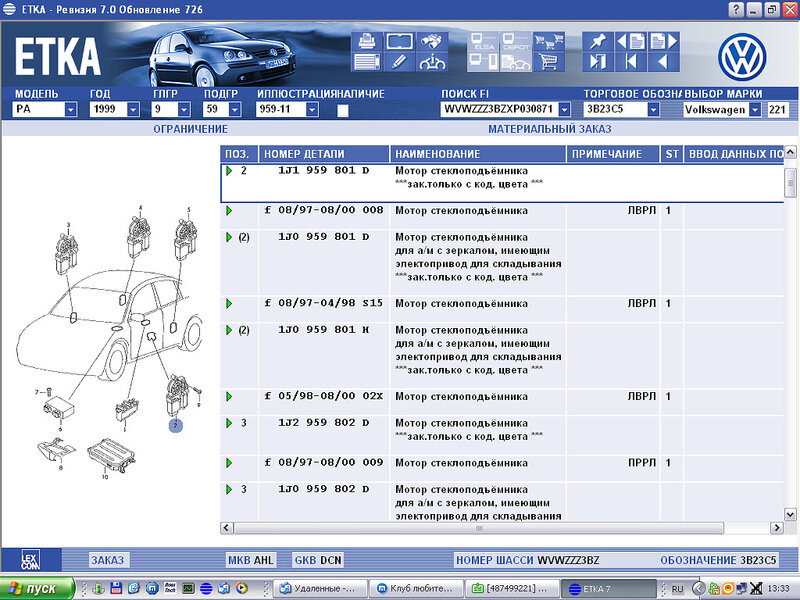Open the list view toolbar icon
The width and height of the screenshot is (800, 600).
367,62
